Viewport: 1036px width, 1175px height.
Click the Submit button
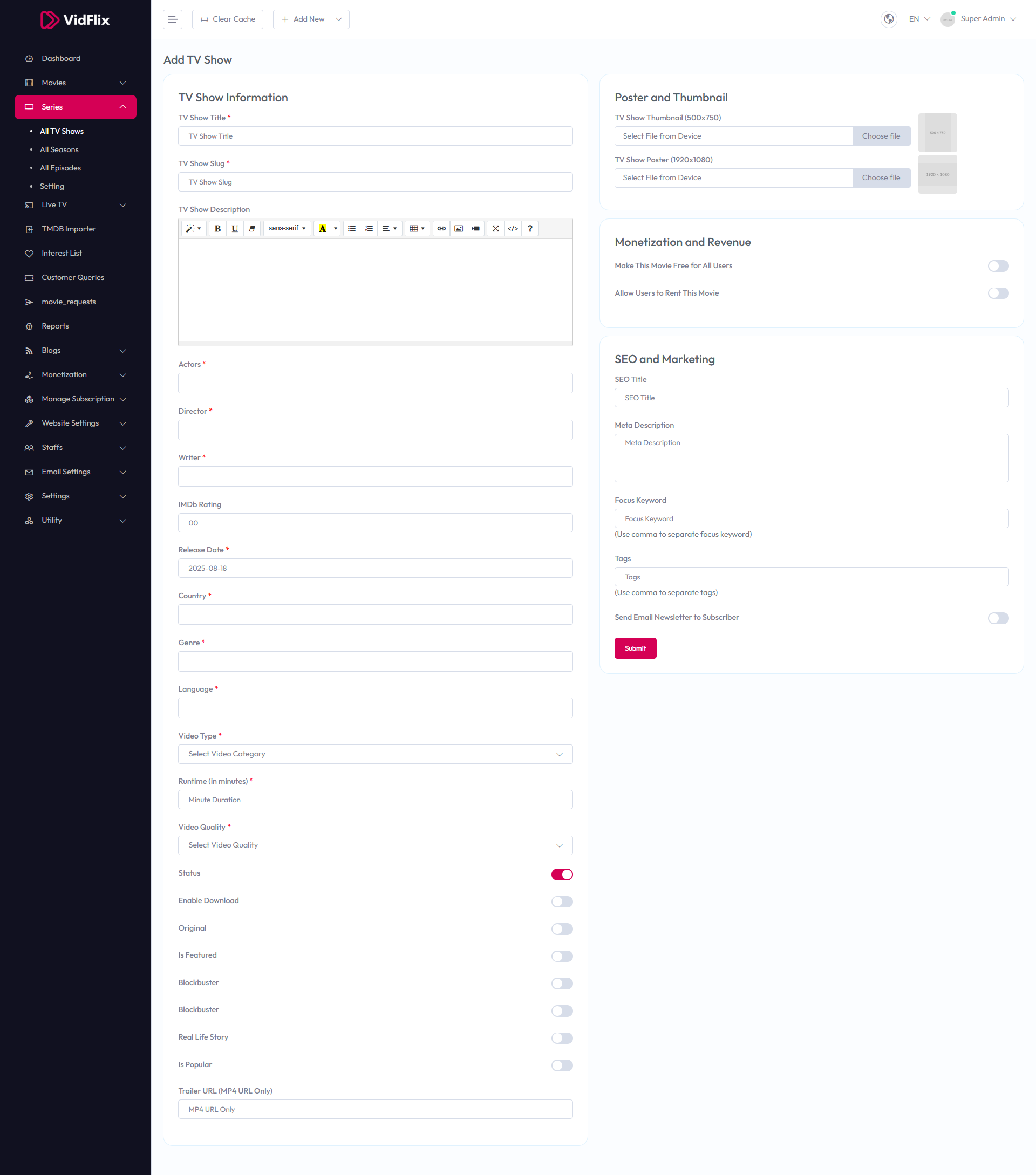click(635, 648)
